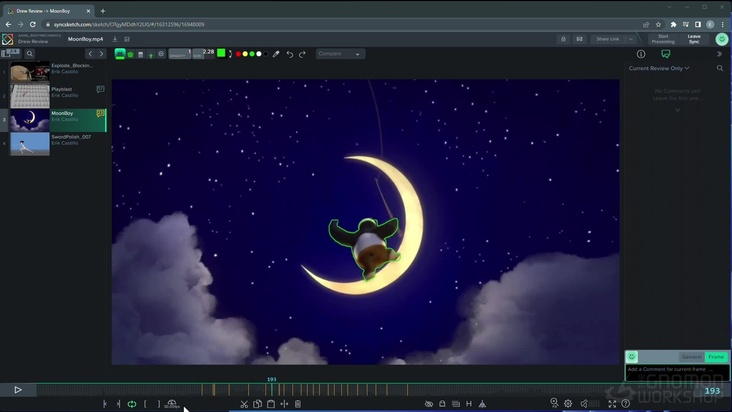Switch comment mode to General

691,357
